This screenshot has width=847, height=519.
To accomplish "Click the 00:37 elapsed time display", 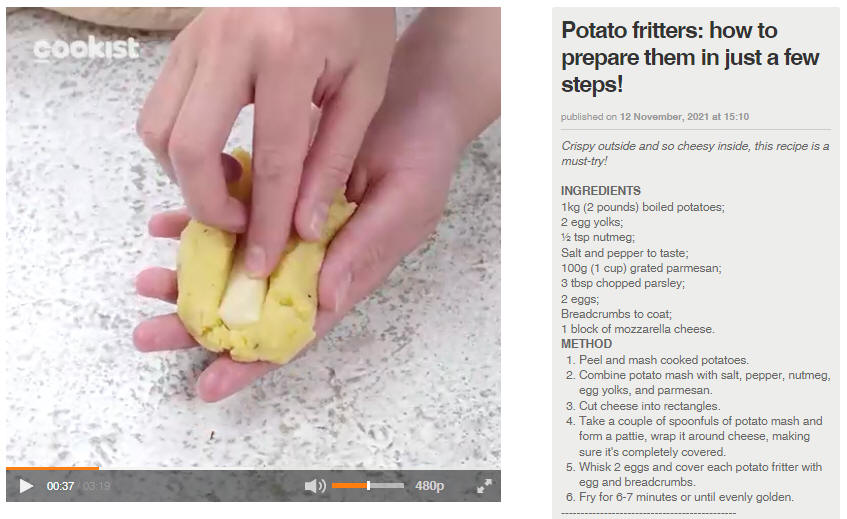I will 60,486.
